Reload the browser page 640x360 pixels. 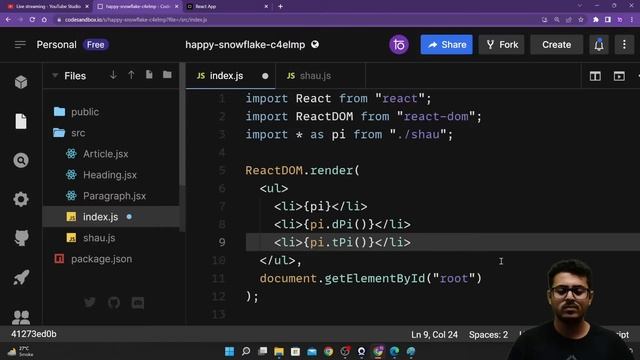(32, 20)
